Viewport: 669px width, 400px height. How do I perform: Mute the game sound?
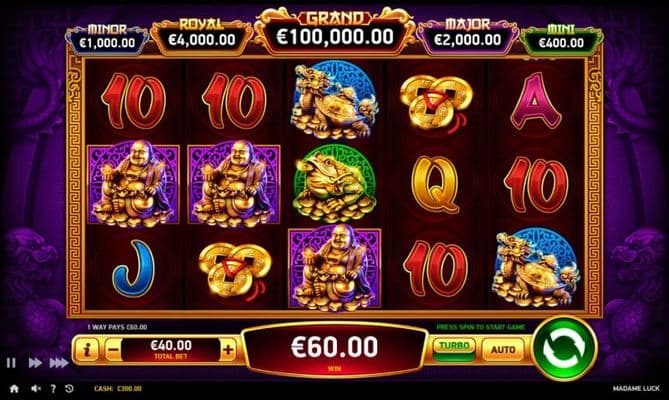click(36, 388)
